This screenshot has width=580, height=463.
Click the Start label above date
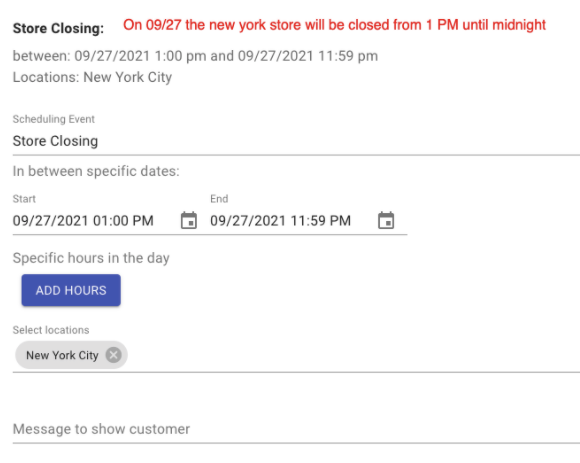24,199
